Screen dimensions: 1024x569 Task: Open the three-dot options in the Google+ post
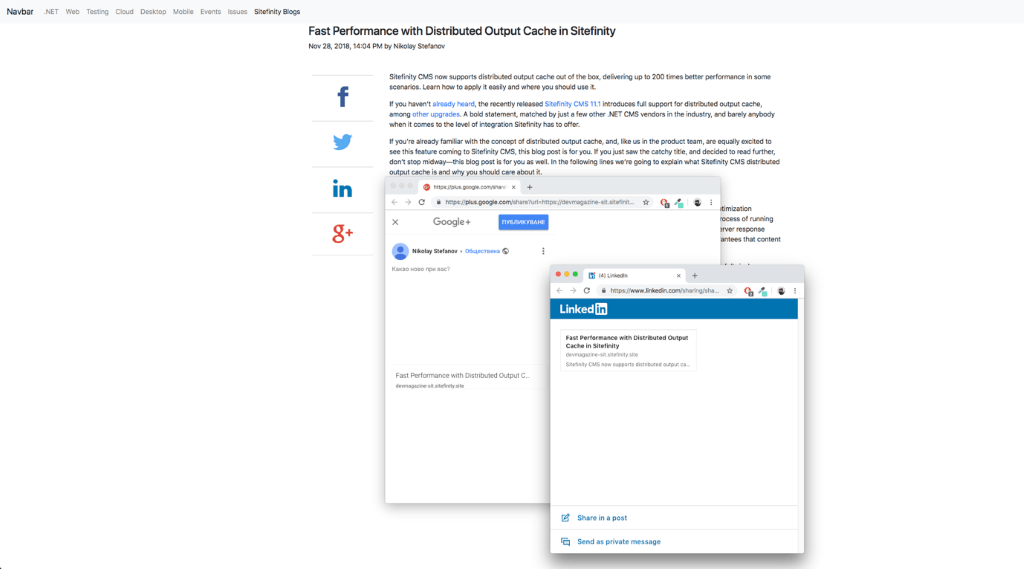[543, 251]
